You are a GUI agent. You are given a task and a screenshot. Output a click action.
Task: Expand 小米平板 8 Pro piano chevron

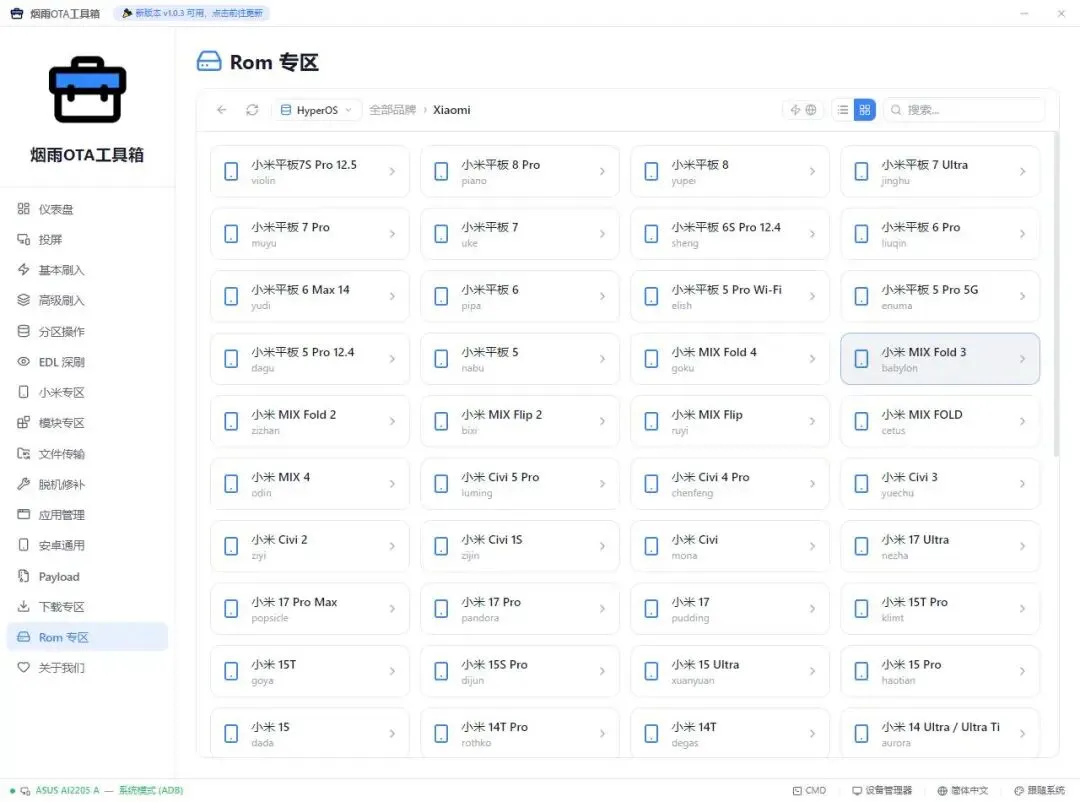602,172
